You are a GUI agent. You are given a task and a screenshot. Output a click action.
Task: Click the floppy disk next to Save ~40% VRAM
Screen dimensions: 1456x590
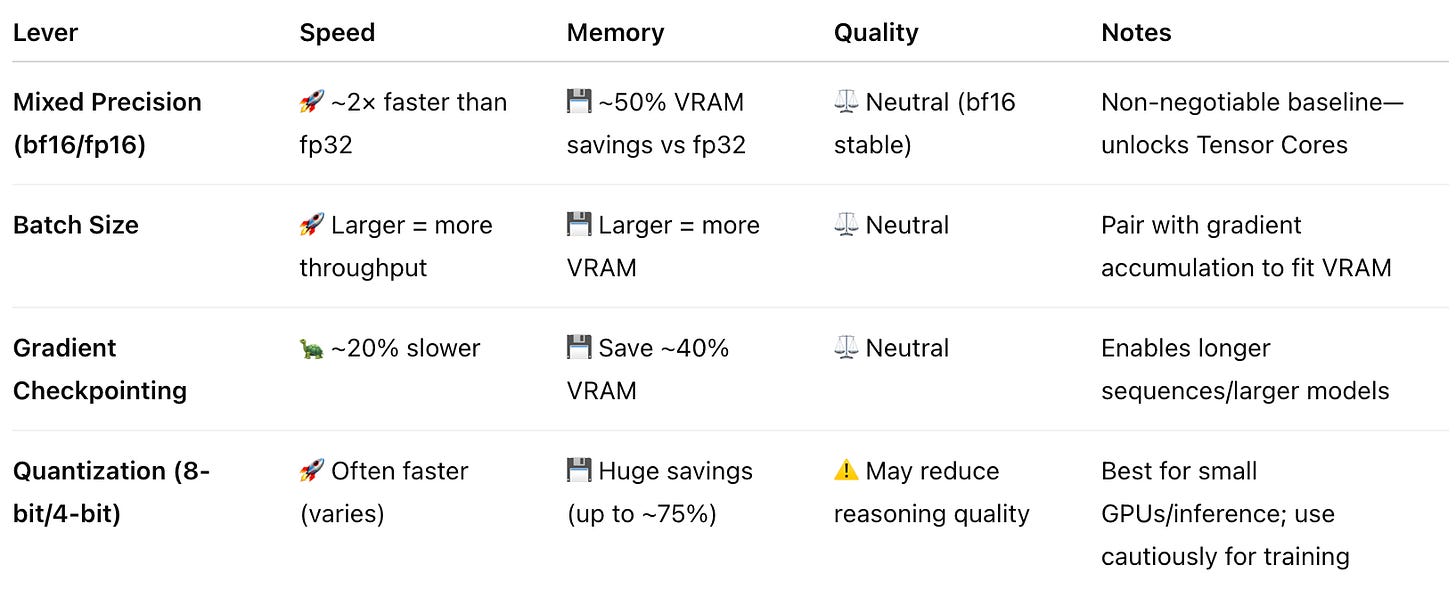pyautogui.click(x=579, y=348)
